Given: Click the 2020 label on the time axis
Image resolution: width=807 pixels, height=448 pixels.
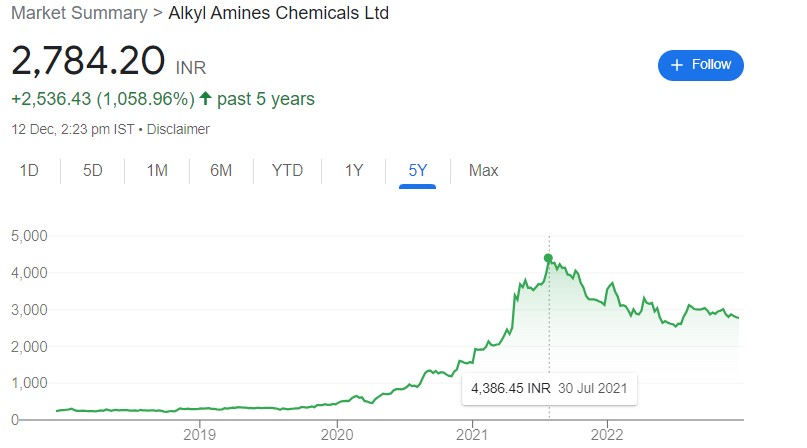Looking at the screenshot, I should click(337, 435).
